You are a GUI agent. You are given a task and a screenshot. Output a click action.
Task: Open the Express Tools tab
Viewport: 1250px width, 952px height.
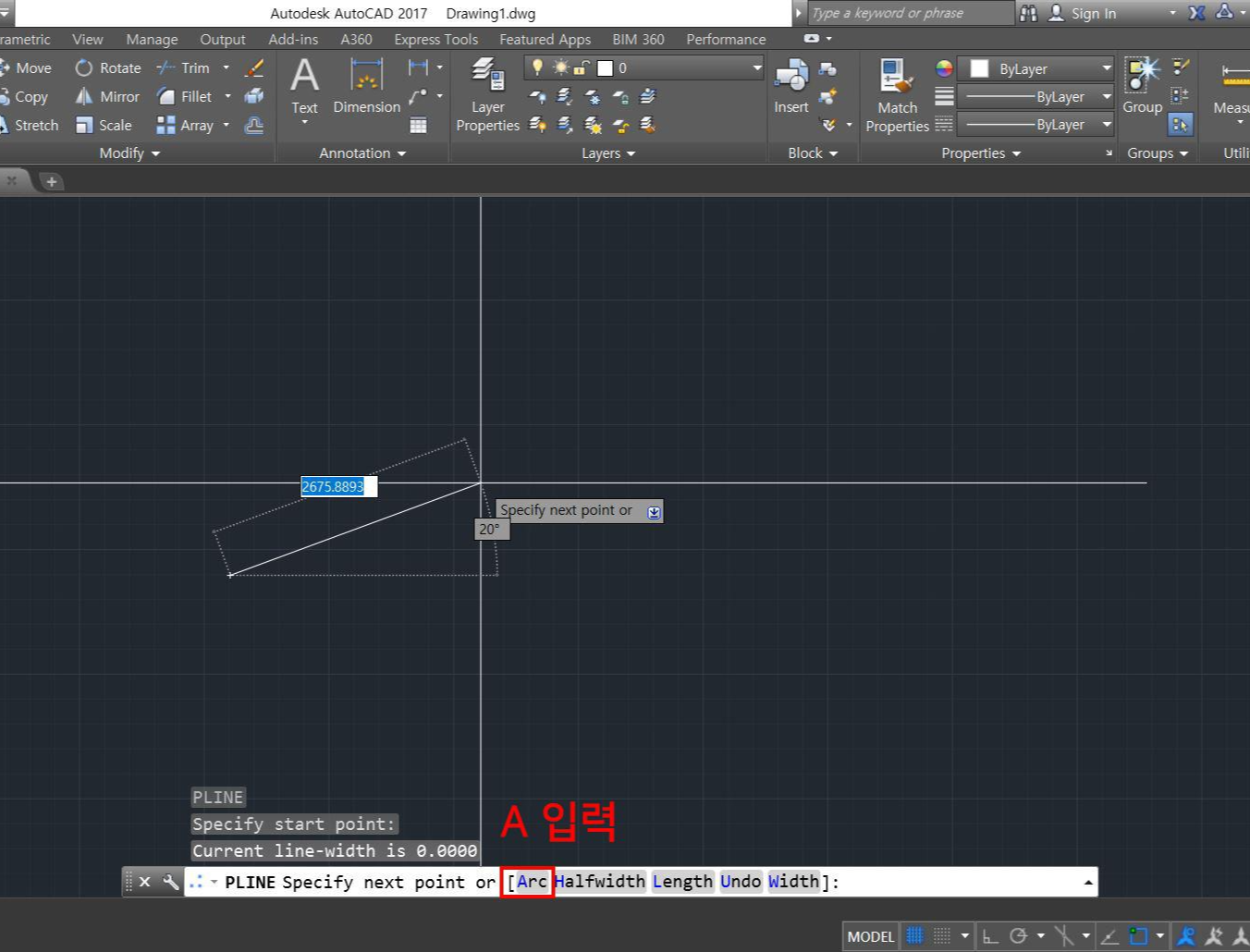[x=435, y=39]
